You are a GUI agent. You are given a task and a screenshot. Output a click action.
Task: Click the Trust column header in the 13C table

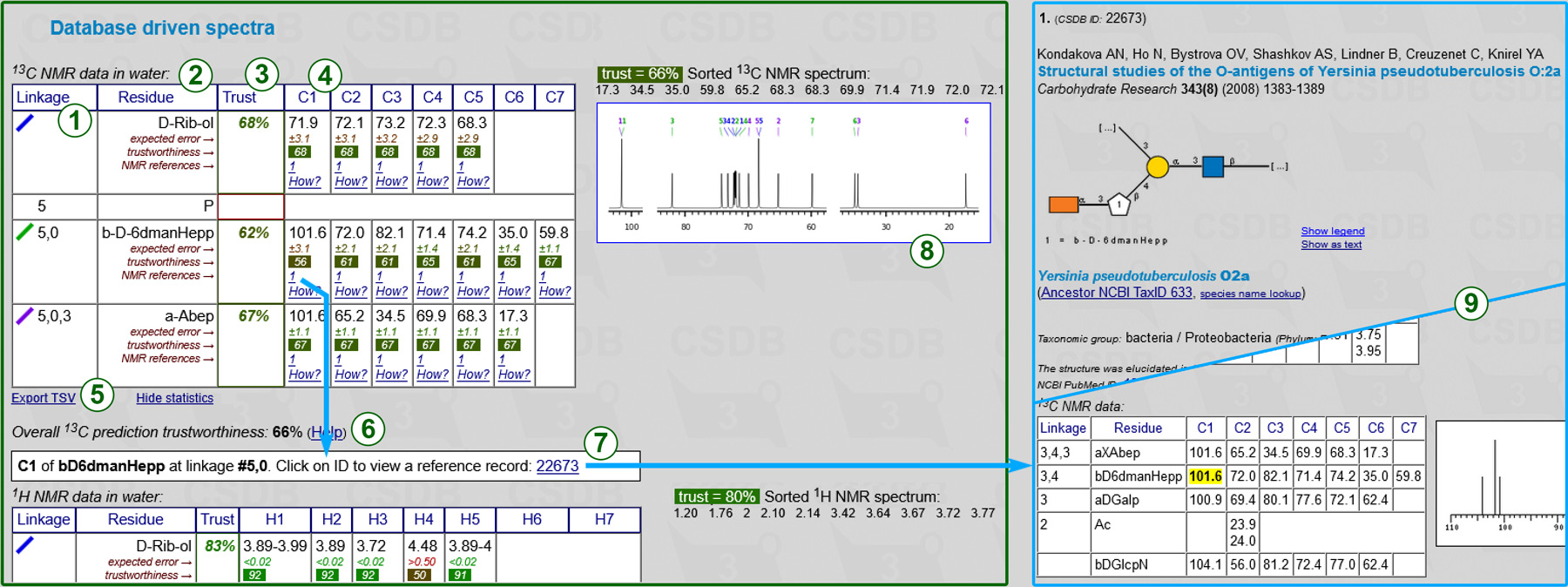251,98
